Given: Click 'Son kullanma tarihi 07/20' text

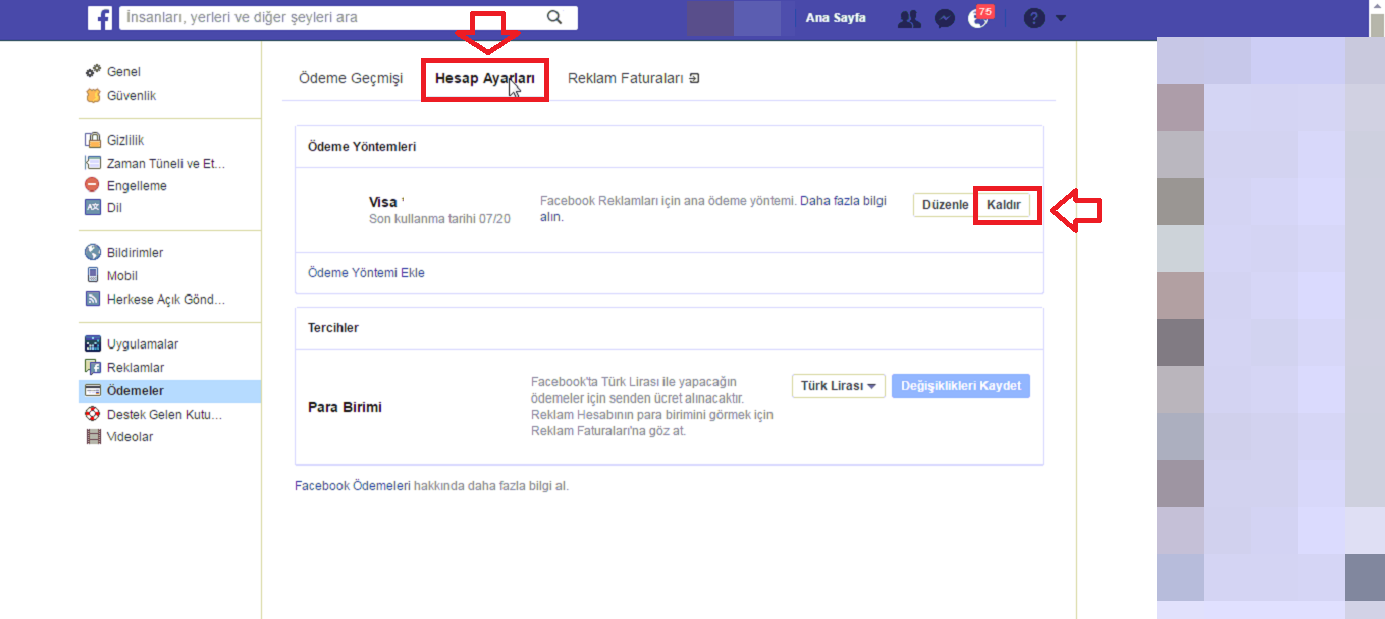Looking at the screenshot, I should (440, 218).
